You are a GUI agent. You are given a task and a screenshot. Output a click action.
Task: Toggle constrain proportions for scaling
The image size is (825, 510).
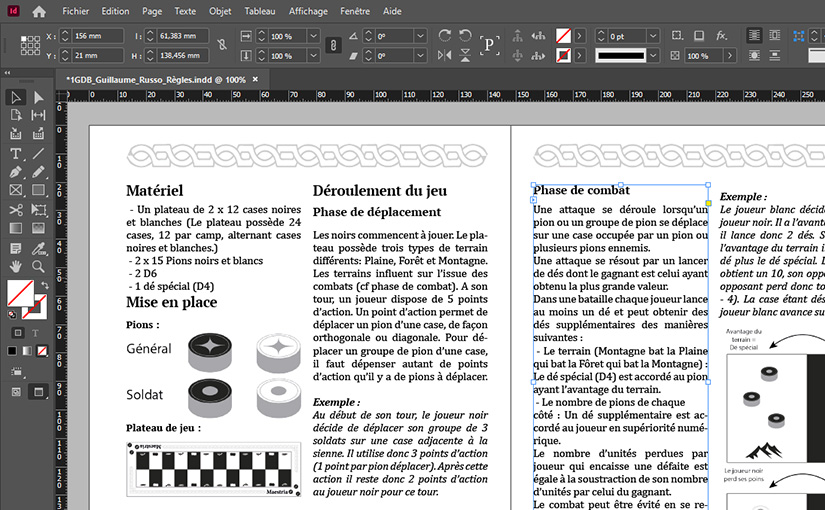tap(333, 45)
